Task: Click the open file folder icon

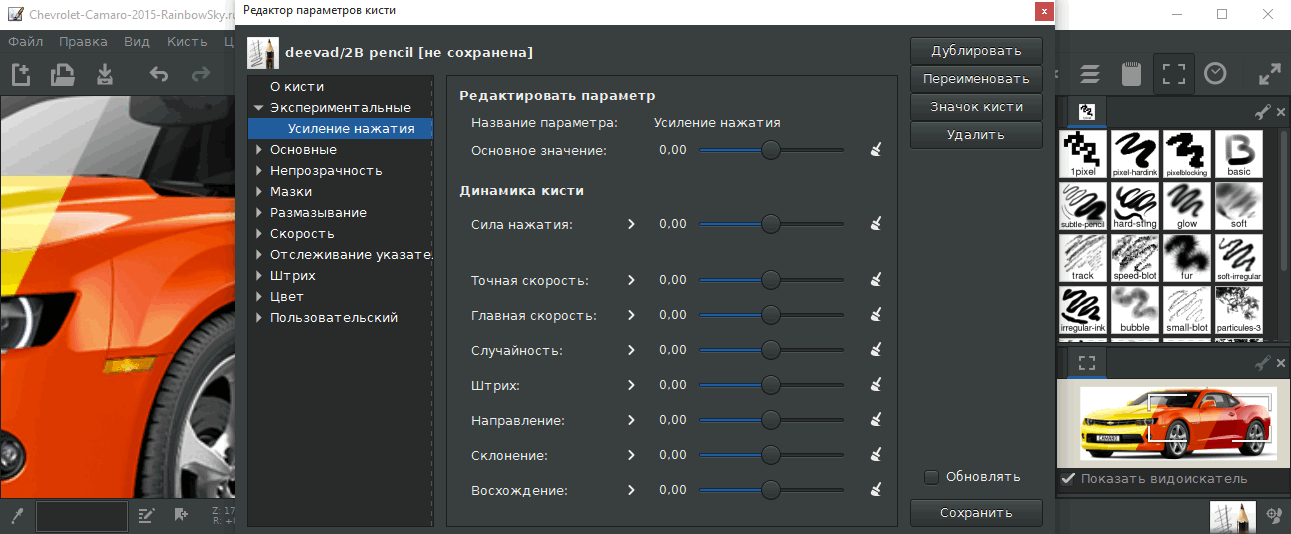Action: (63, 74)
